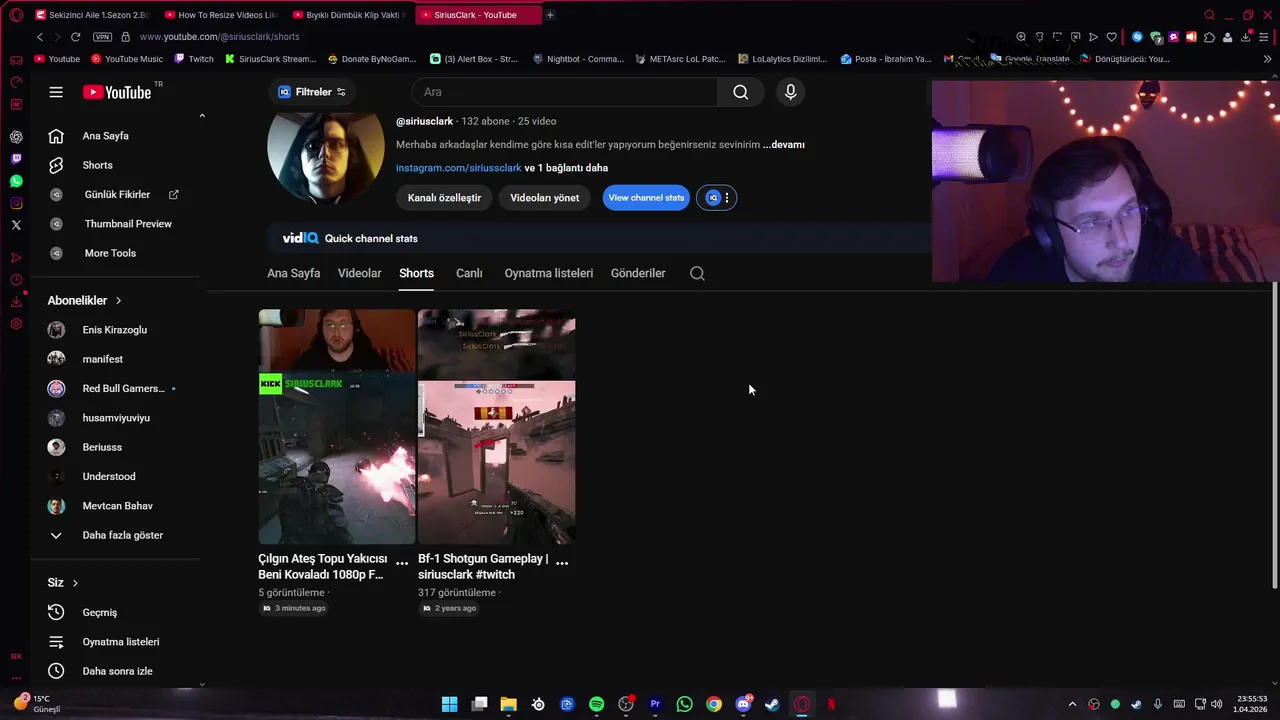Viewport: 1280px width, 720px height.
Task: Switch to Sekizinci Aile browser tab
Action: (91, 15)
